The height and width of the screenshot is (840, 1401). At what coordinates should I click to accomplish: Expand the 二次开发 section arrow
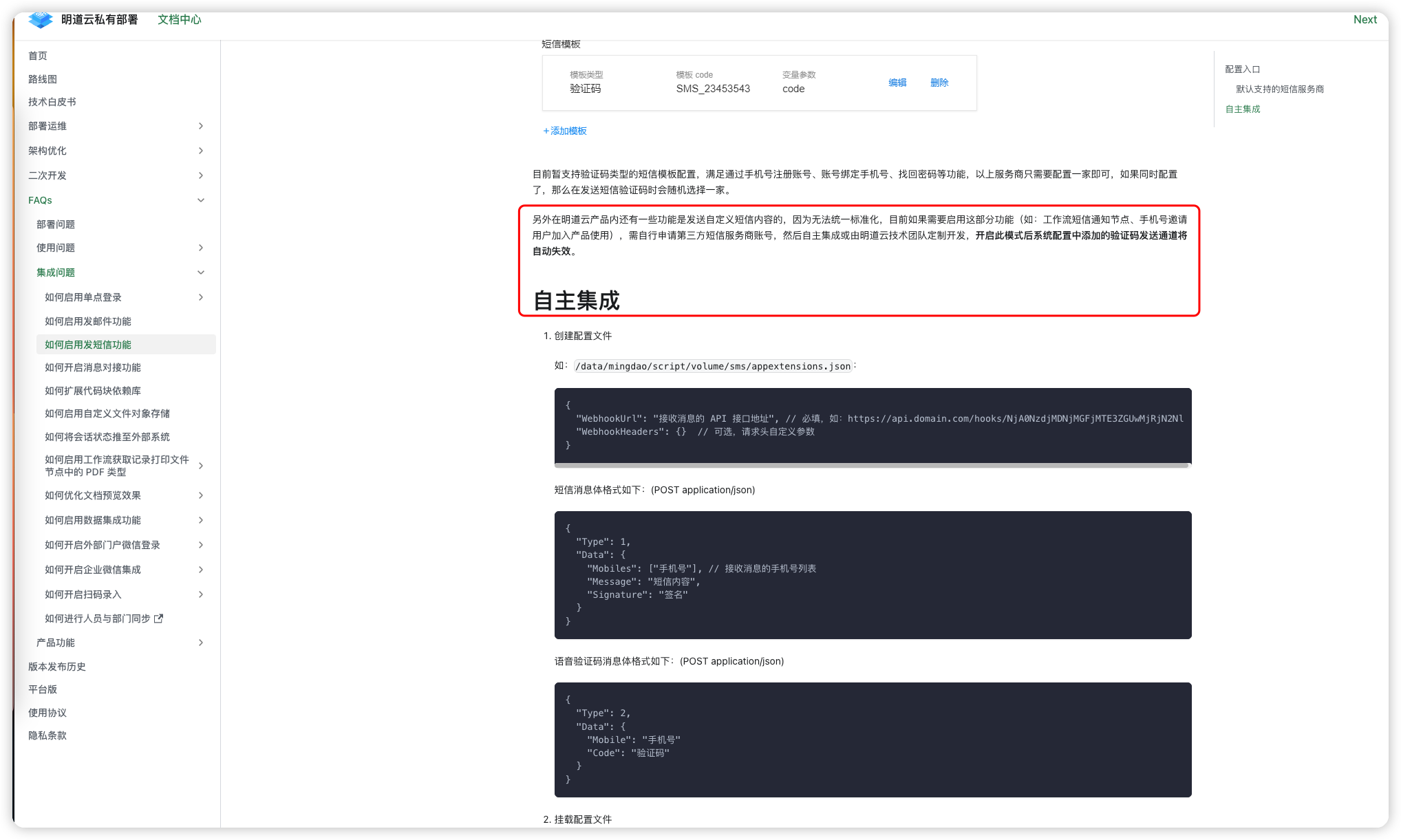[x=201, y=175]
